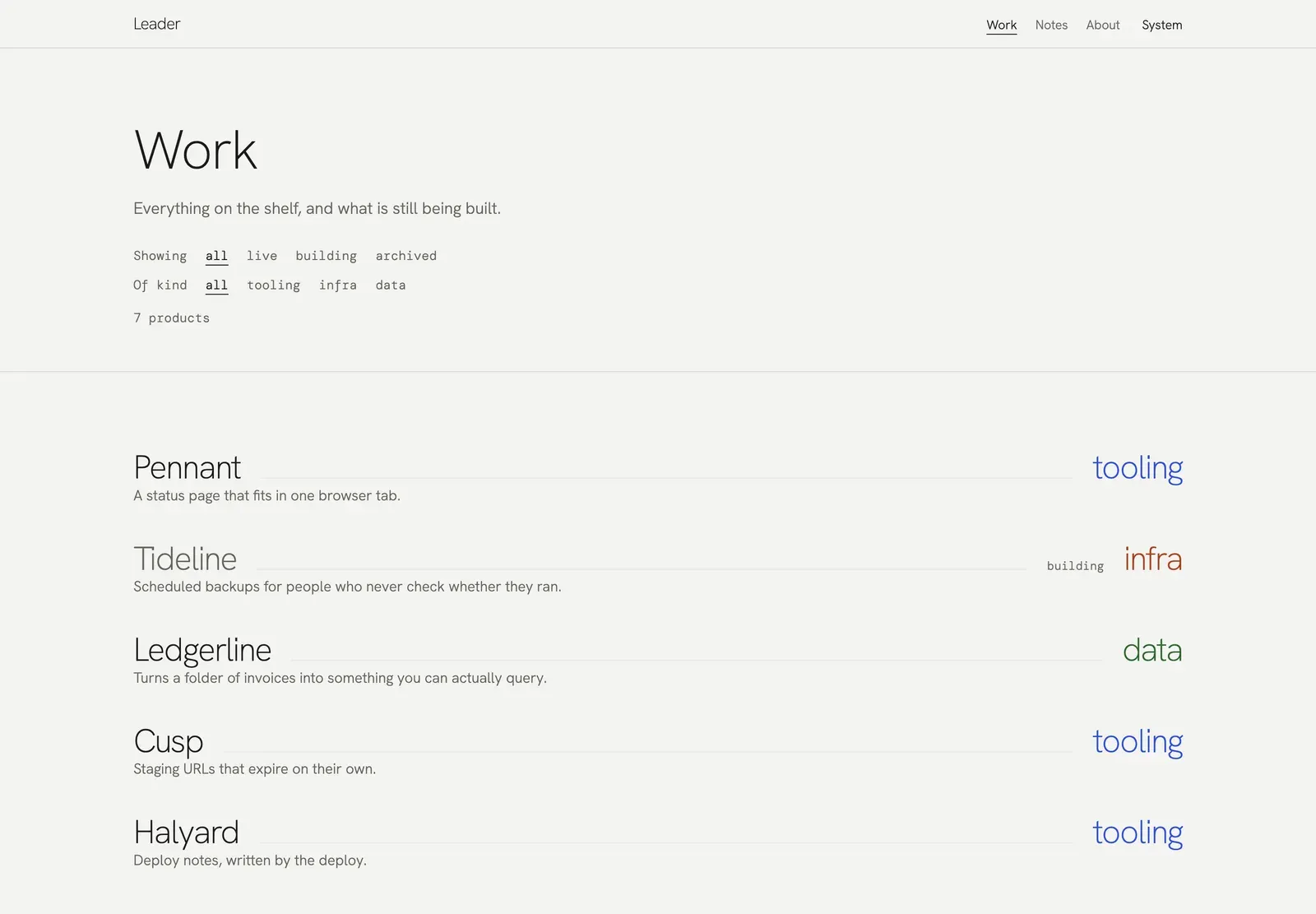Click the infra tag on Tideline row
The image size is (1316, 914).
1153,559
